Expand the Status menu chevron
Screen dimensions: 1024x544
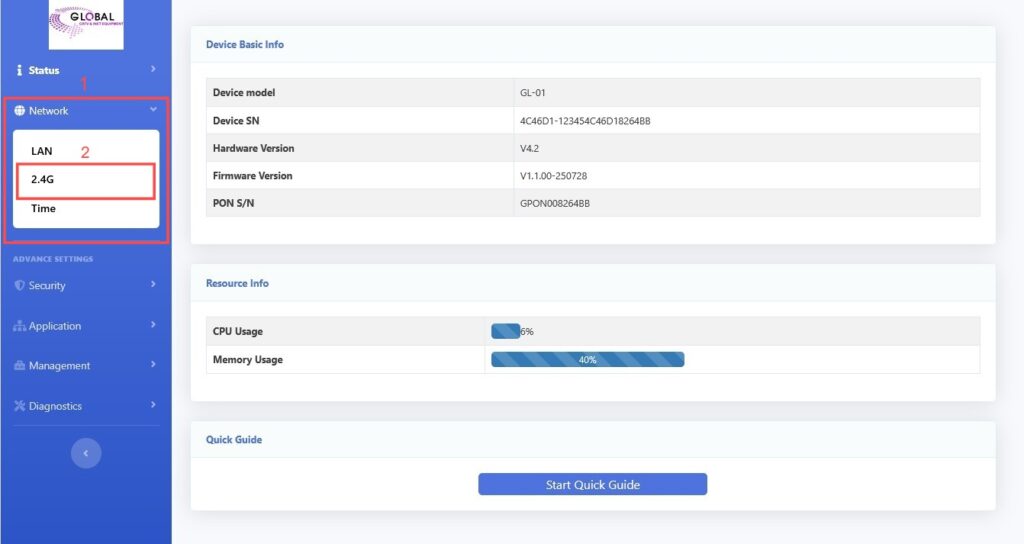coord(153,69)
